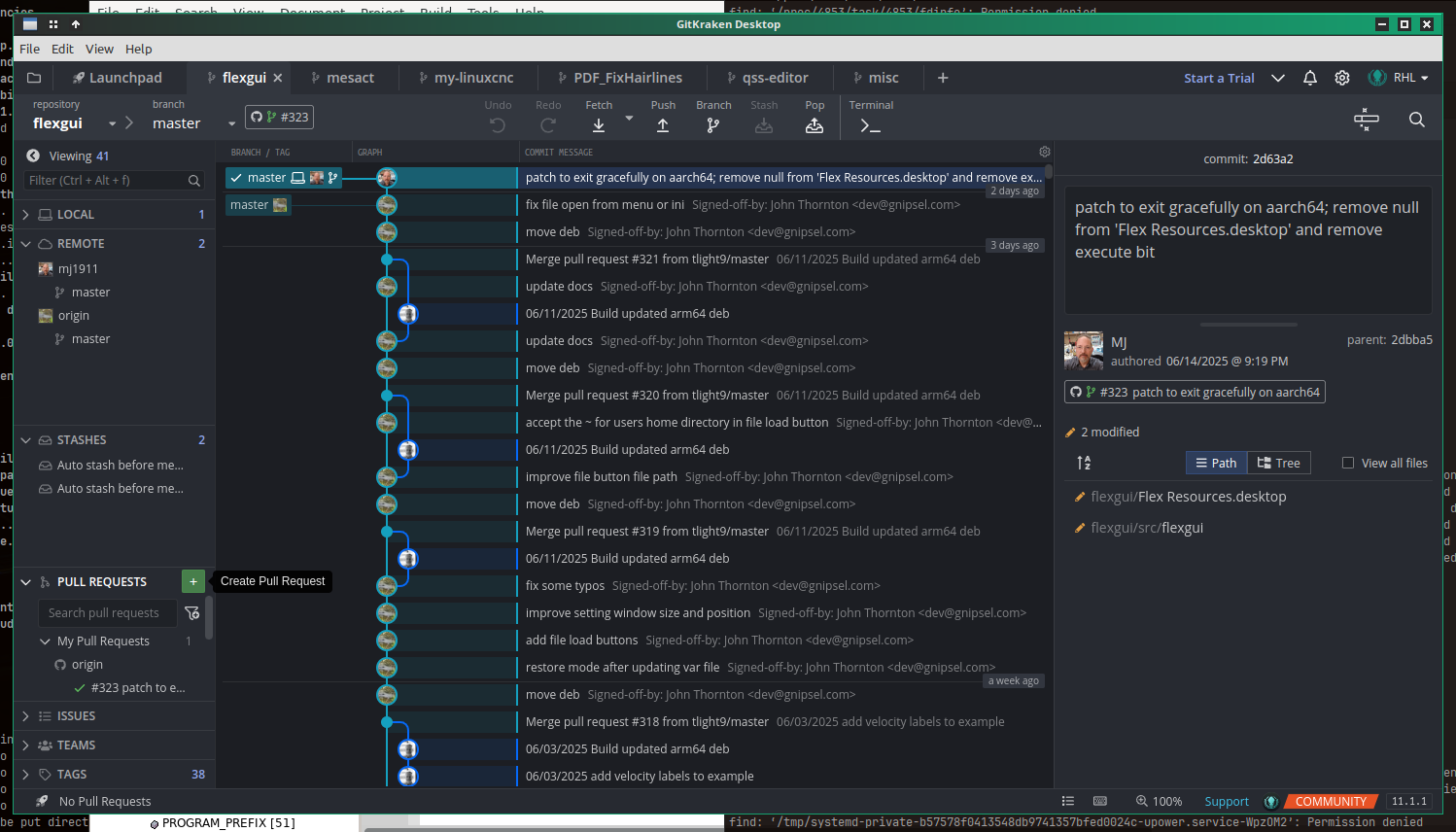
Task: Click the Support link in status bar
Action: coord(1227,802)
